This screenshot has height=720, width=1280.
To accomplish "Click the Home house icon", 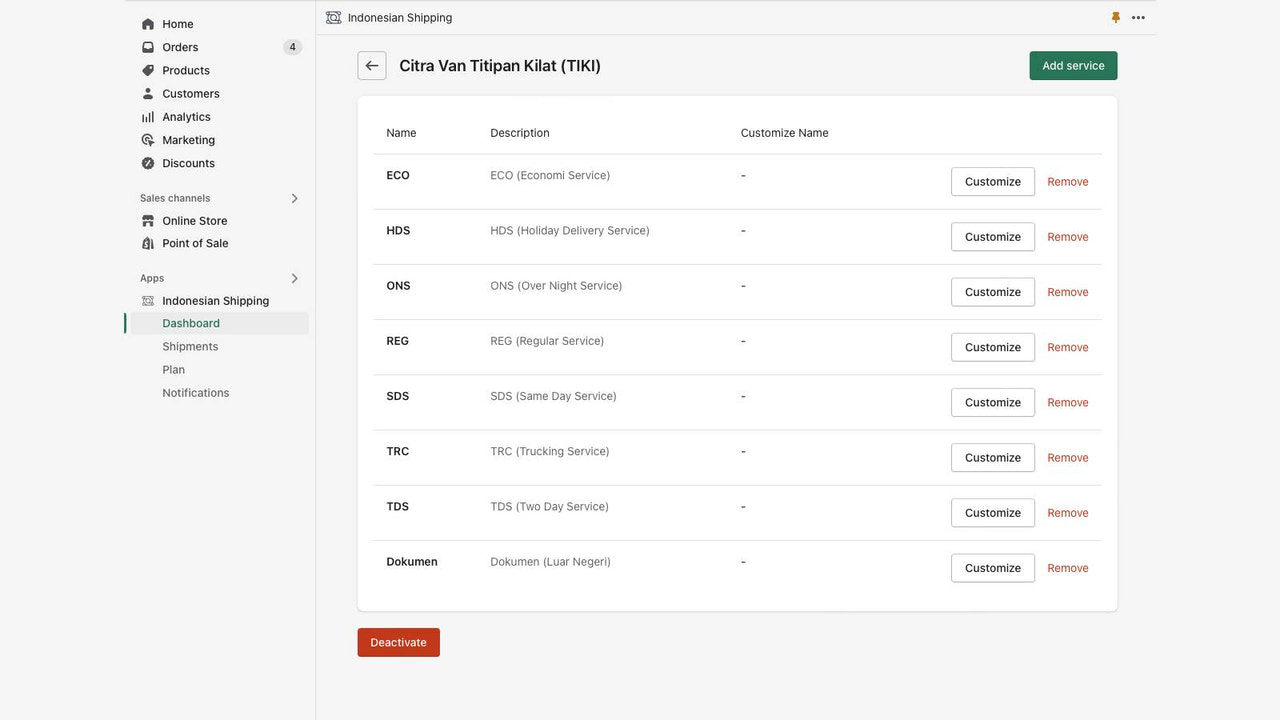I will pyautogui.click(x=148, y=24).
